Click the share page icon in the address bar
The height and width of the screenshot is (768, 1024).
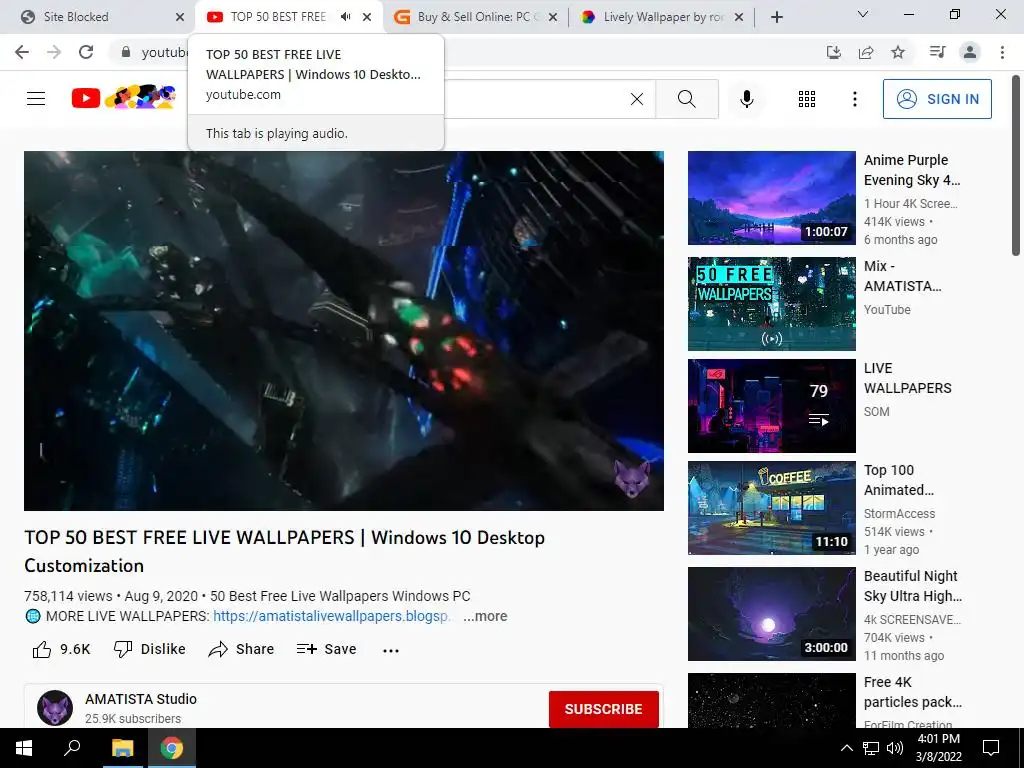click(x=866, y=52)
